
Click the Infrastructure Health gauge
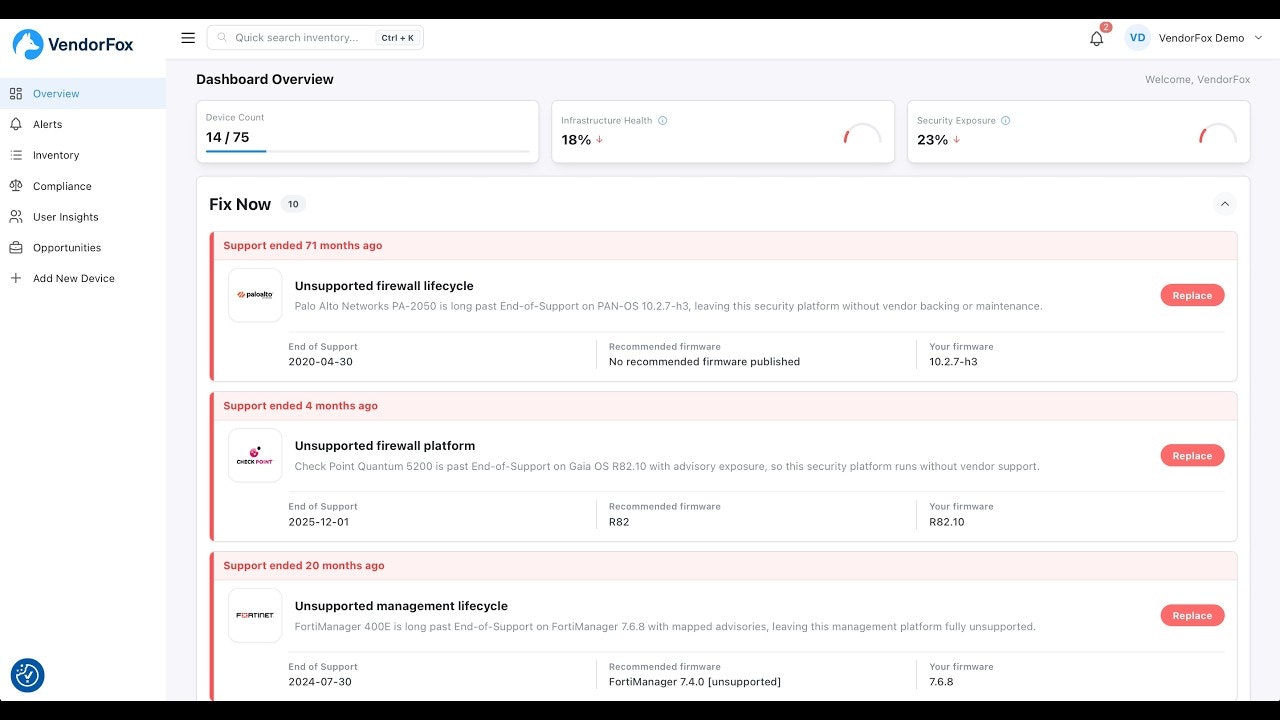pos(862,134)
